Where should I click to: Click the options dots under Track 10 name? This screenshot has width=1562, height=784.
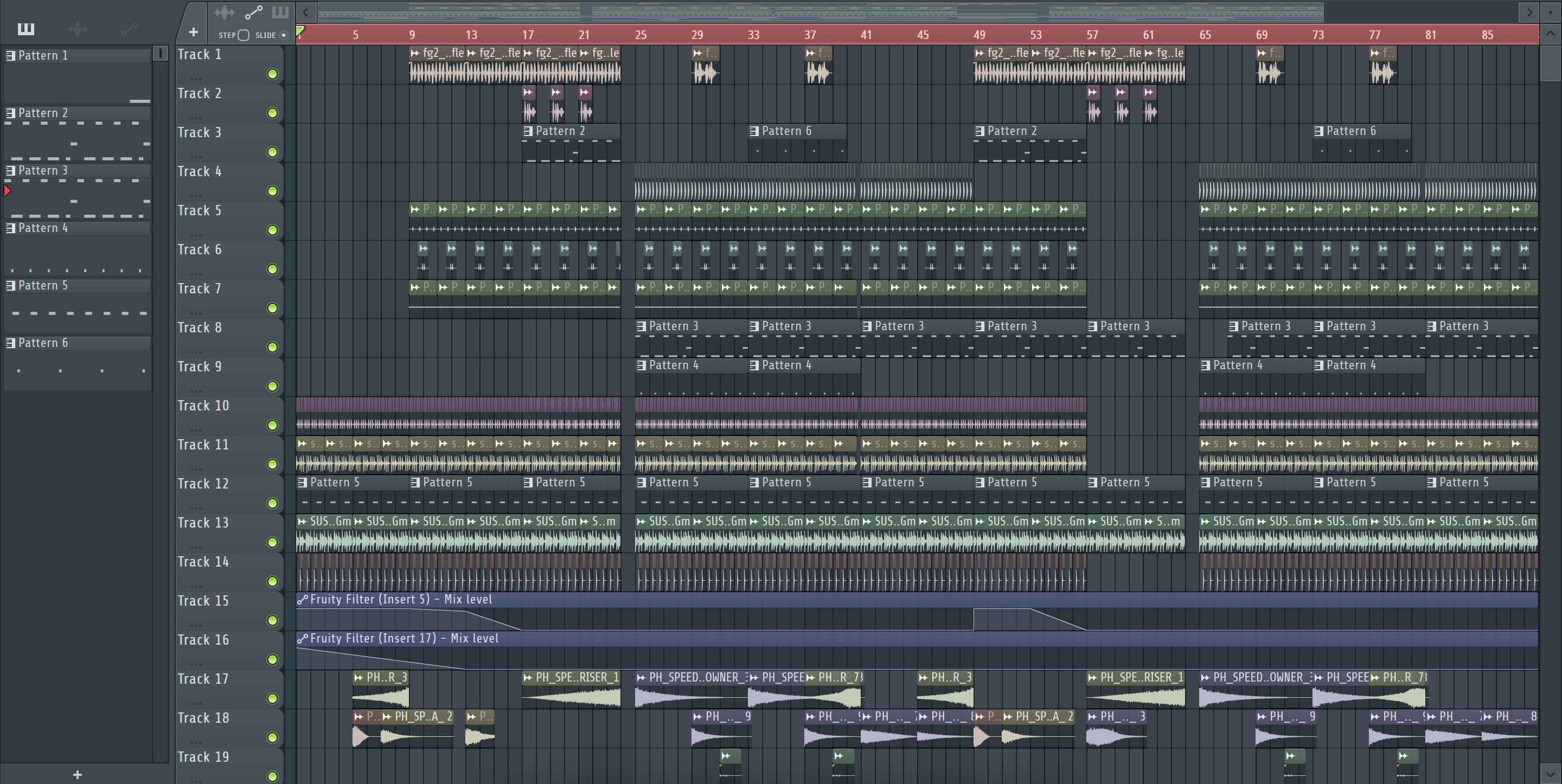coord(196,429)
